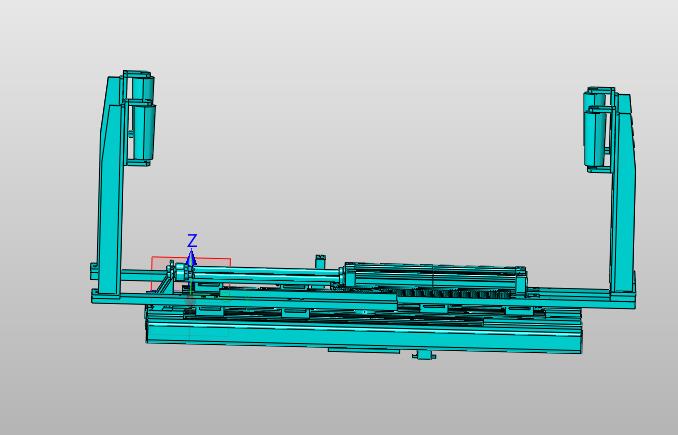Click the small block under the base beam
Viewport: 678px width, 435px height.
click(424, 355)
